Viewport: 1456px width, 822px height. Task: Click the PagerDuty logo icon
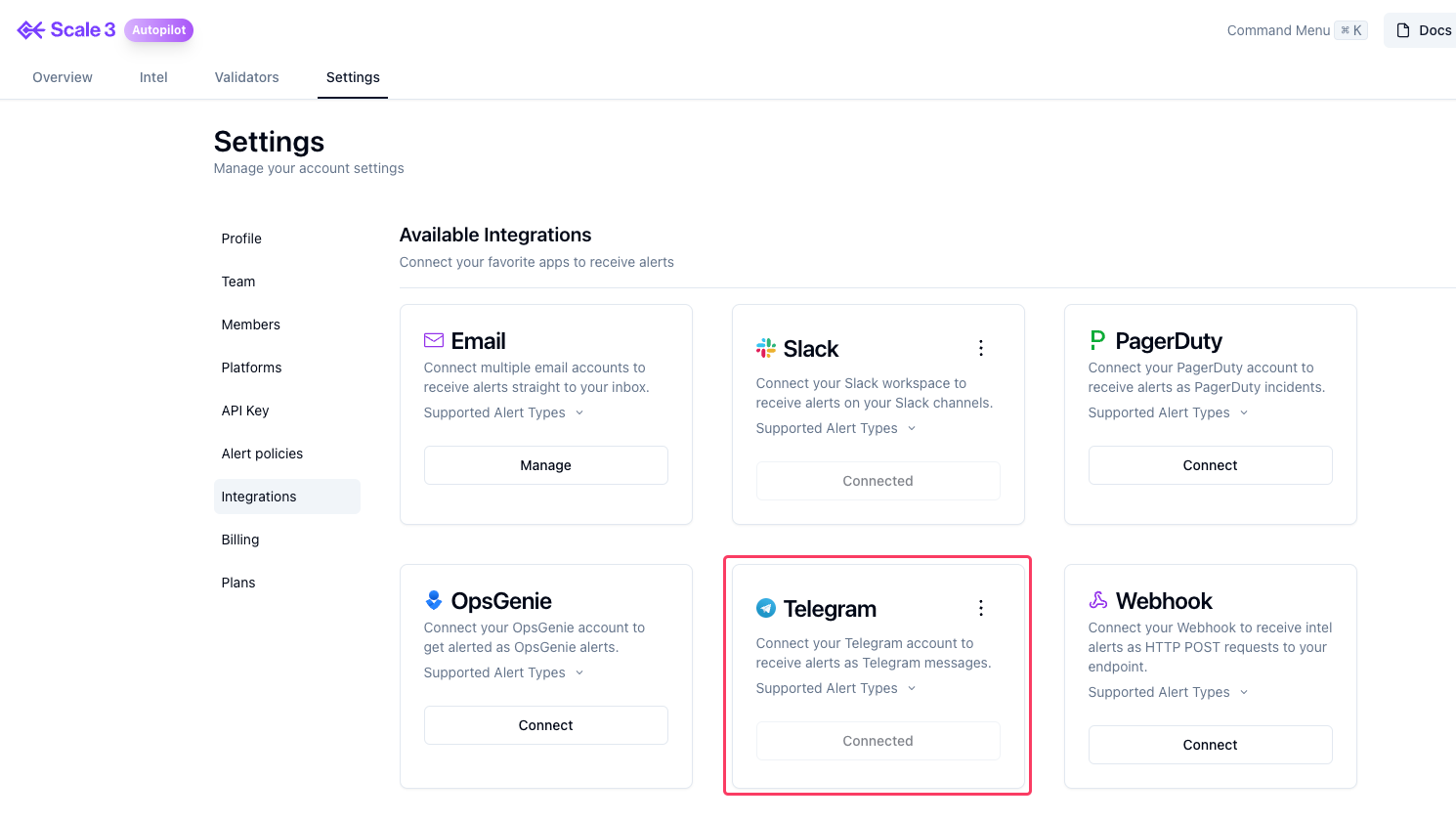1097,340
